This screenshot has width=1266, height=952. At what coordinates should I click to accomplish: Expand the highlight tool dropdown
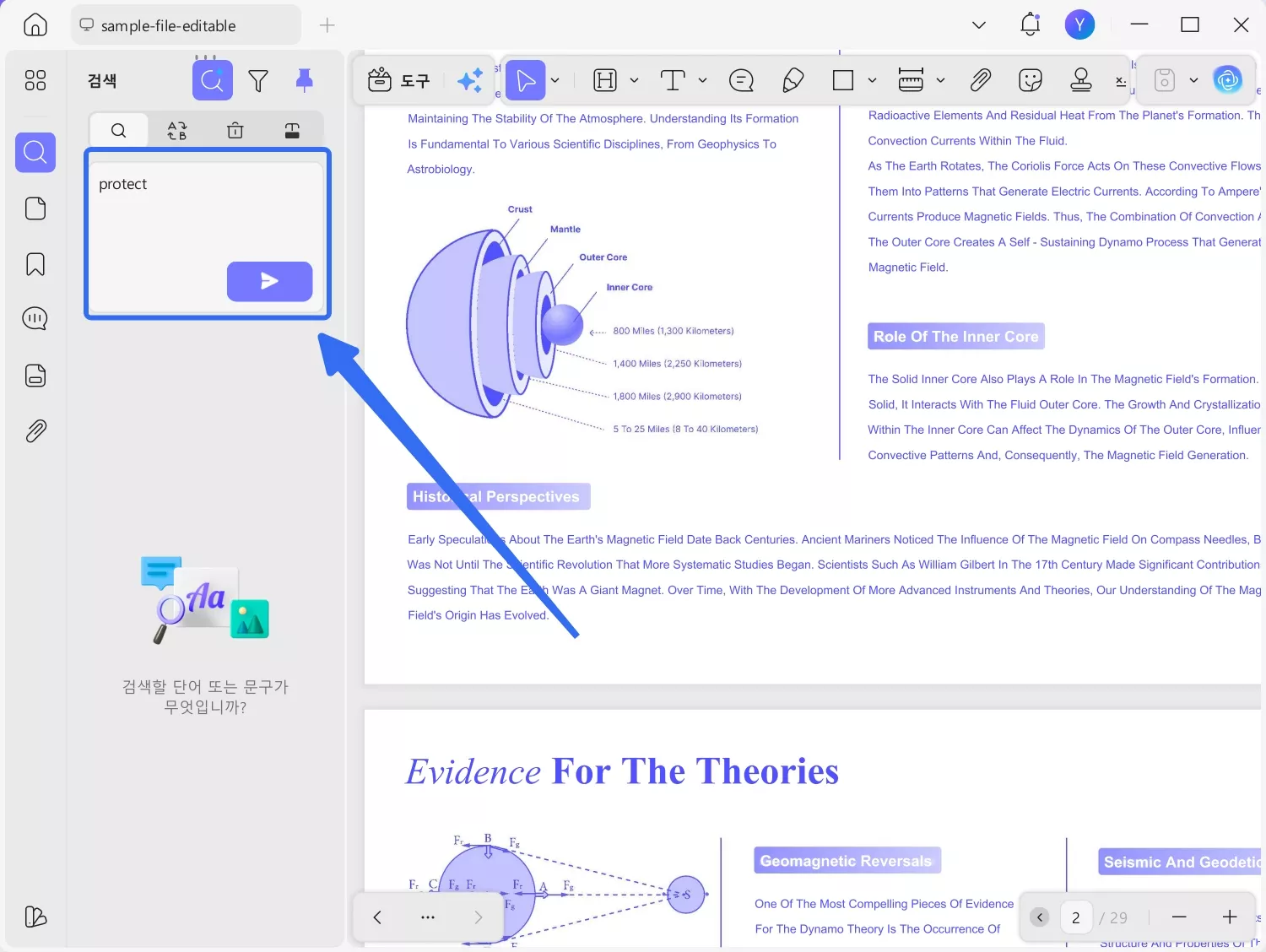(x=635, y=81)
